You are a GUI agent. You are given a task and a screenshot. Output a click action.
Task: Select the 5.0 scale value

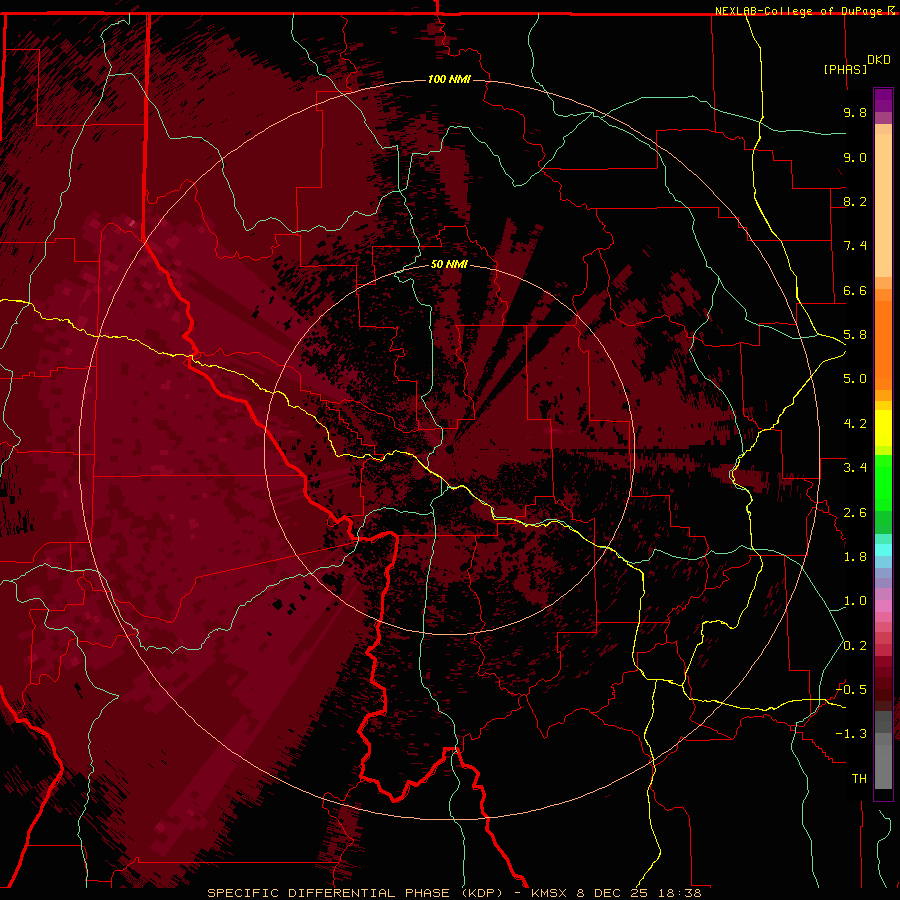point(855,379)
